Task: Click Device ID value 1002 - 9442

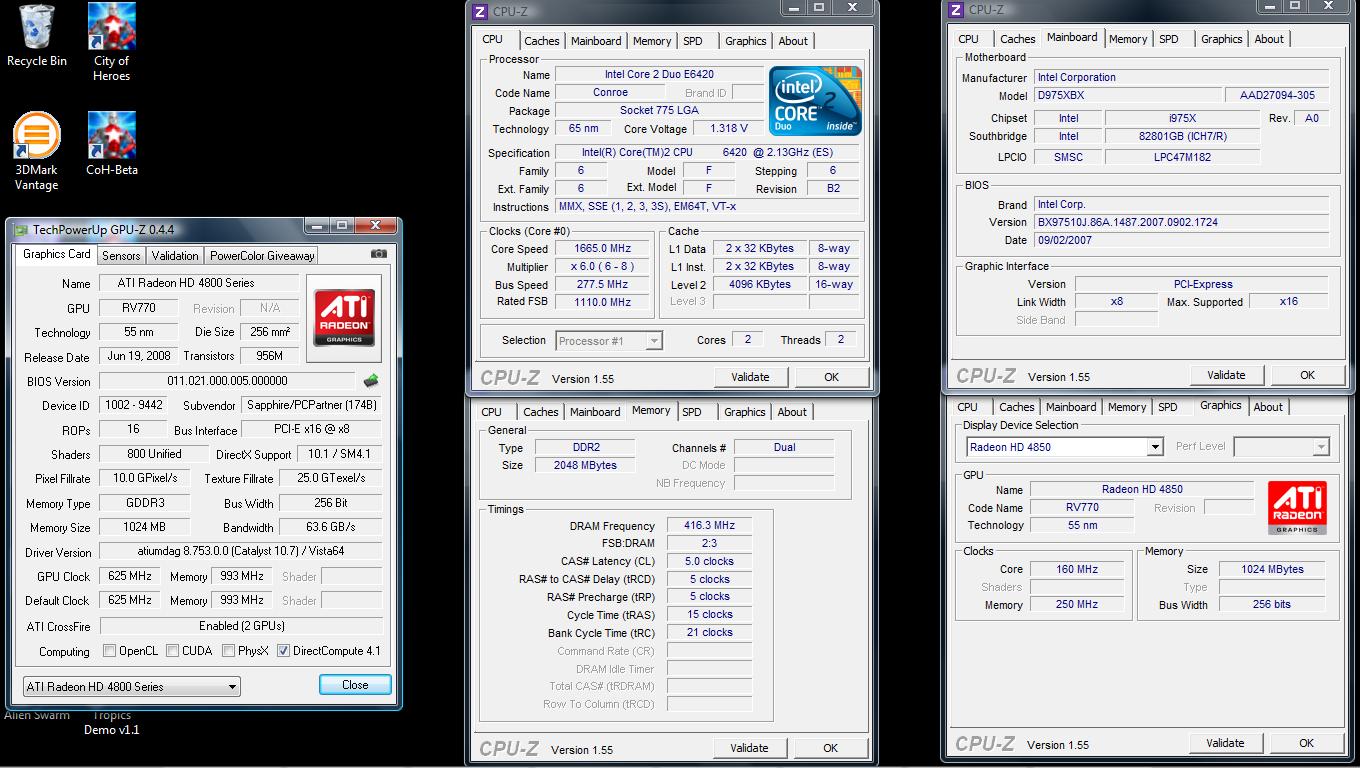Action: click(x=135, y=406)
